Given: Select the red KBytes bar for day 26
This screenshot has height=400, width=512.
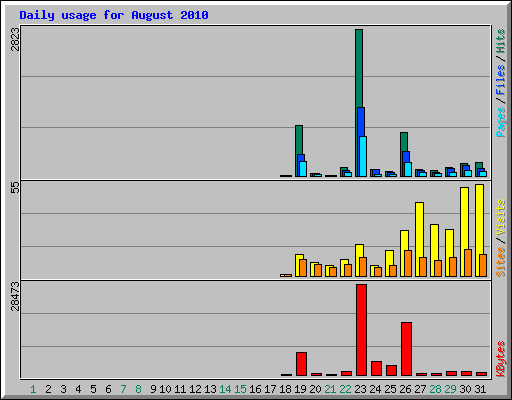Looking at the screenshot, I should tap(406, 349).
